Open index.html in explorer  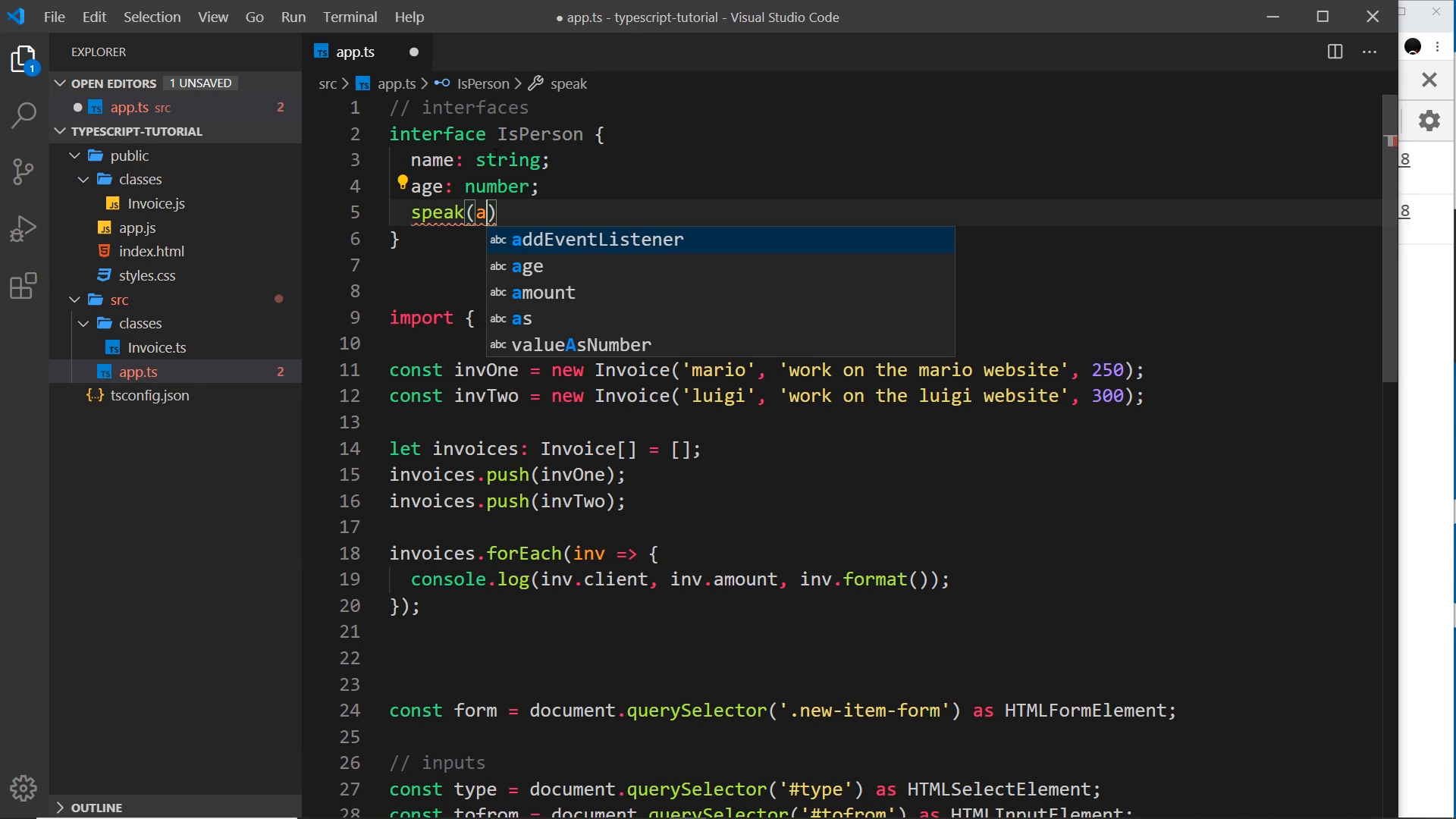coord(176,251)
